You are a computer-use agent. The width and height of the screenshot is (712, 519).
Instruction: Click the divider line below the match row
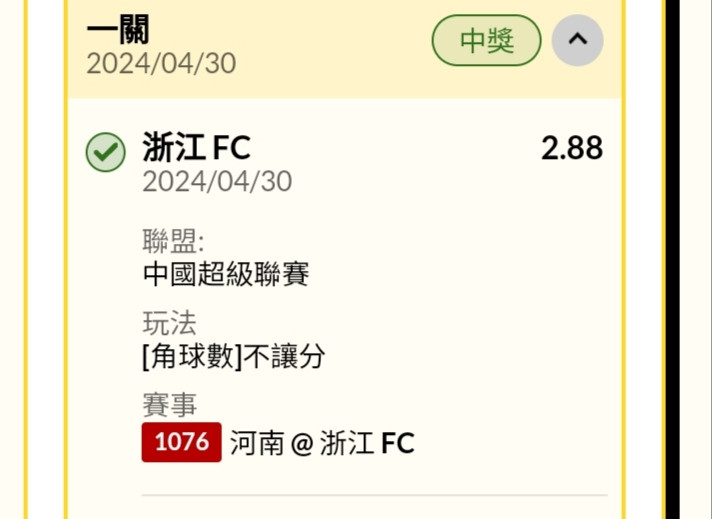[x=374, y=495]
